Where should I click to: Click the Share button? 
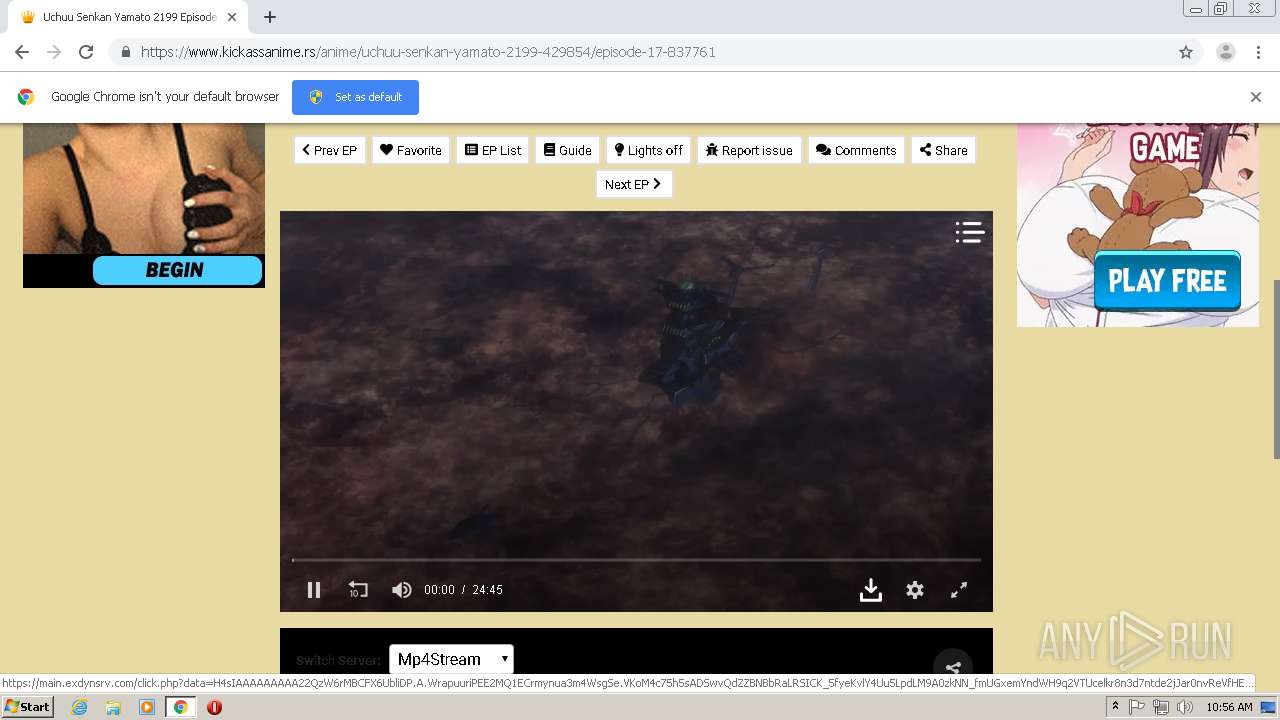(x=943, y=150)
